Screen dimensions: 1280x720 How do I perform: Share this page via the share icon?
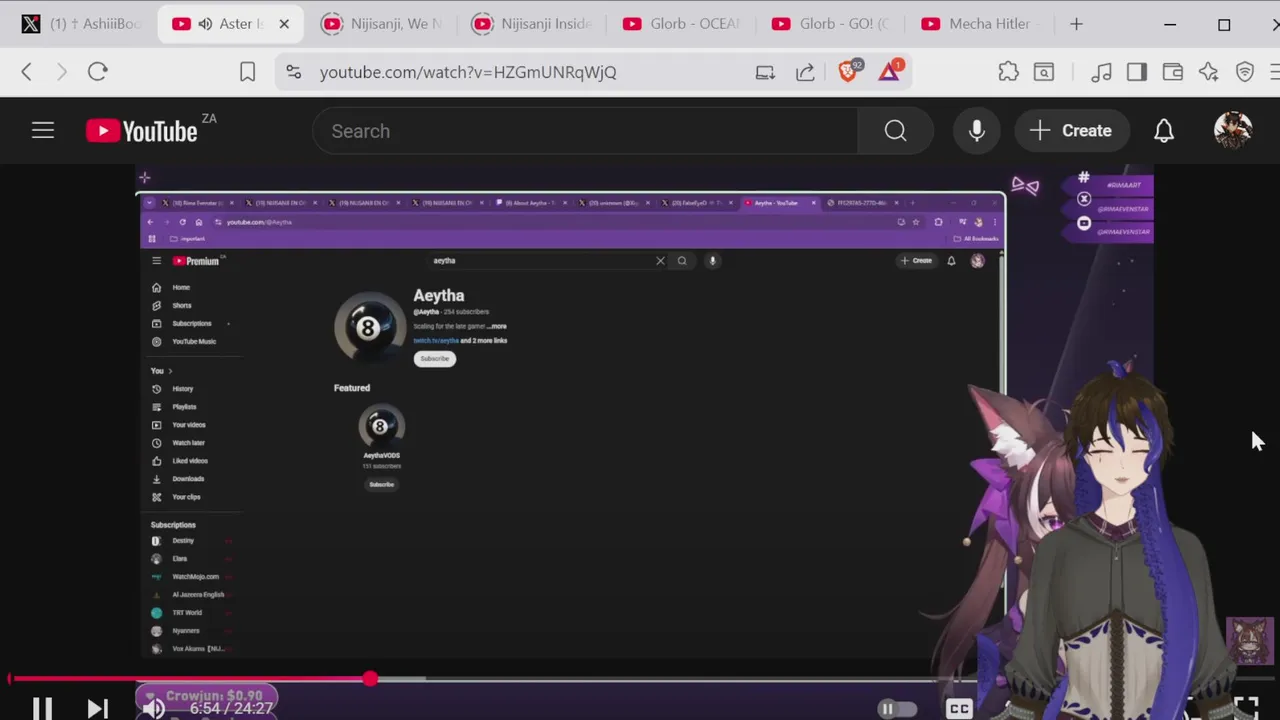click(x=805, y=72)
